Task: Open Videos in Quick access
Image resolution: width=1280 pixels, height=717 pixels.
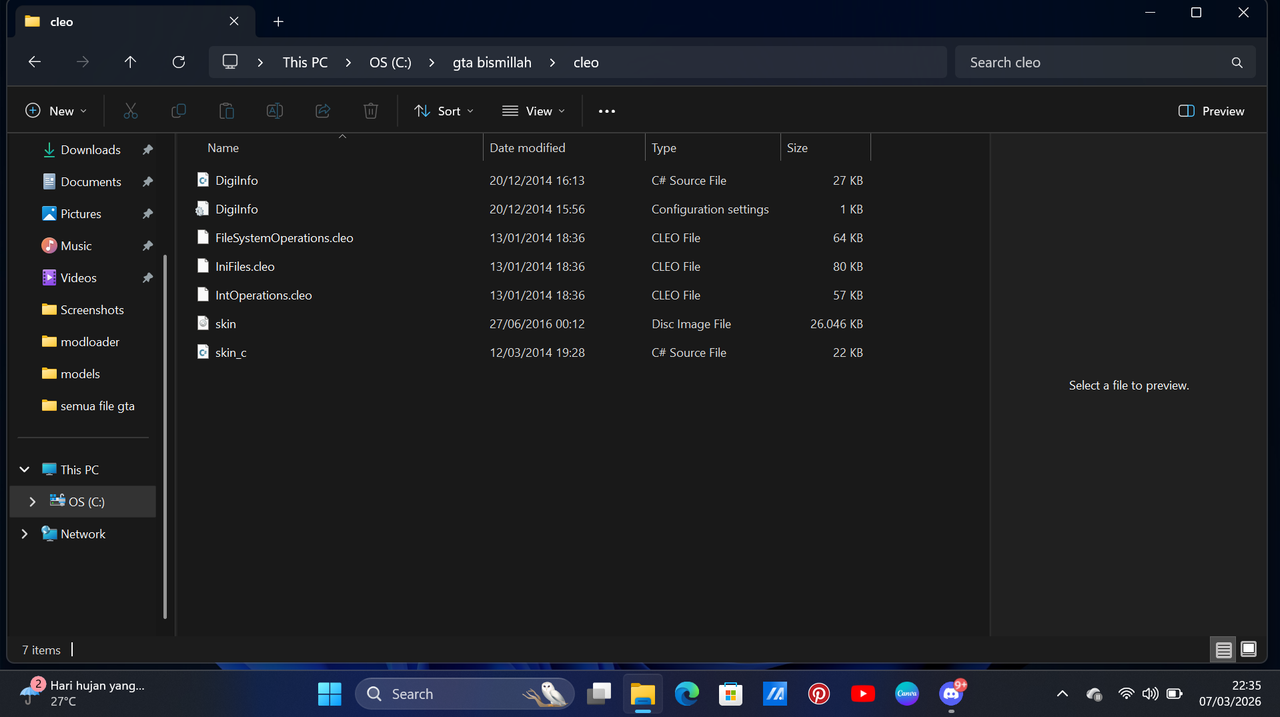Action: 78,278
